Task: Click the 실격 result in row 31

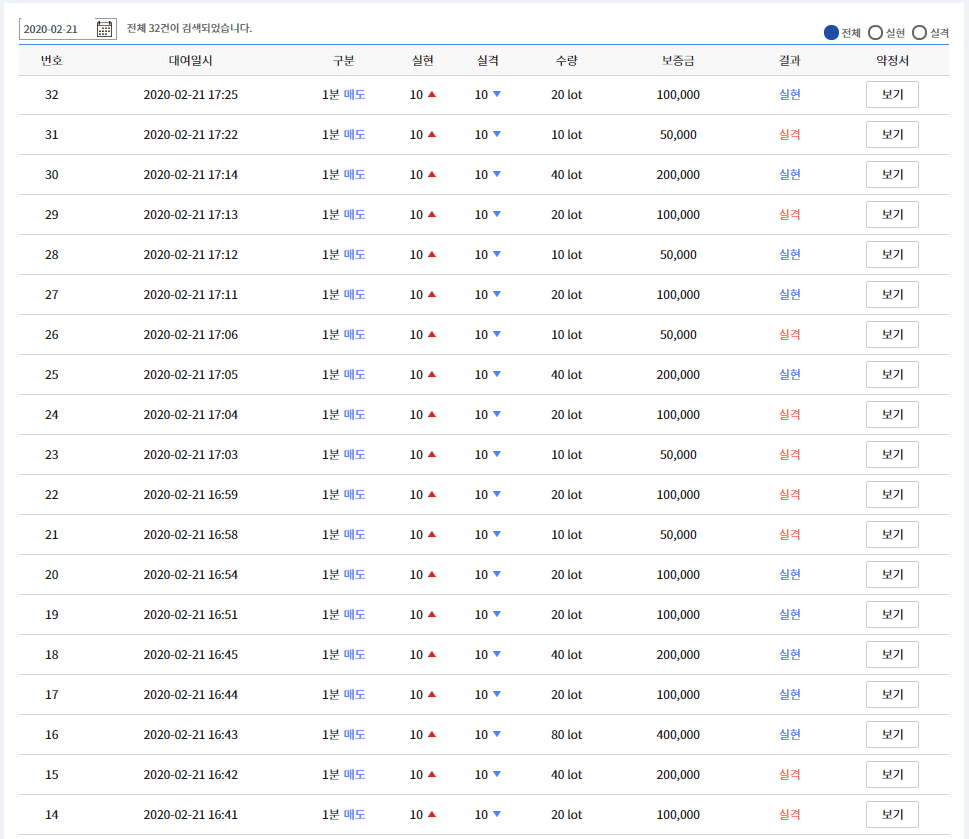Action: [790, 135]
